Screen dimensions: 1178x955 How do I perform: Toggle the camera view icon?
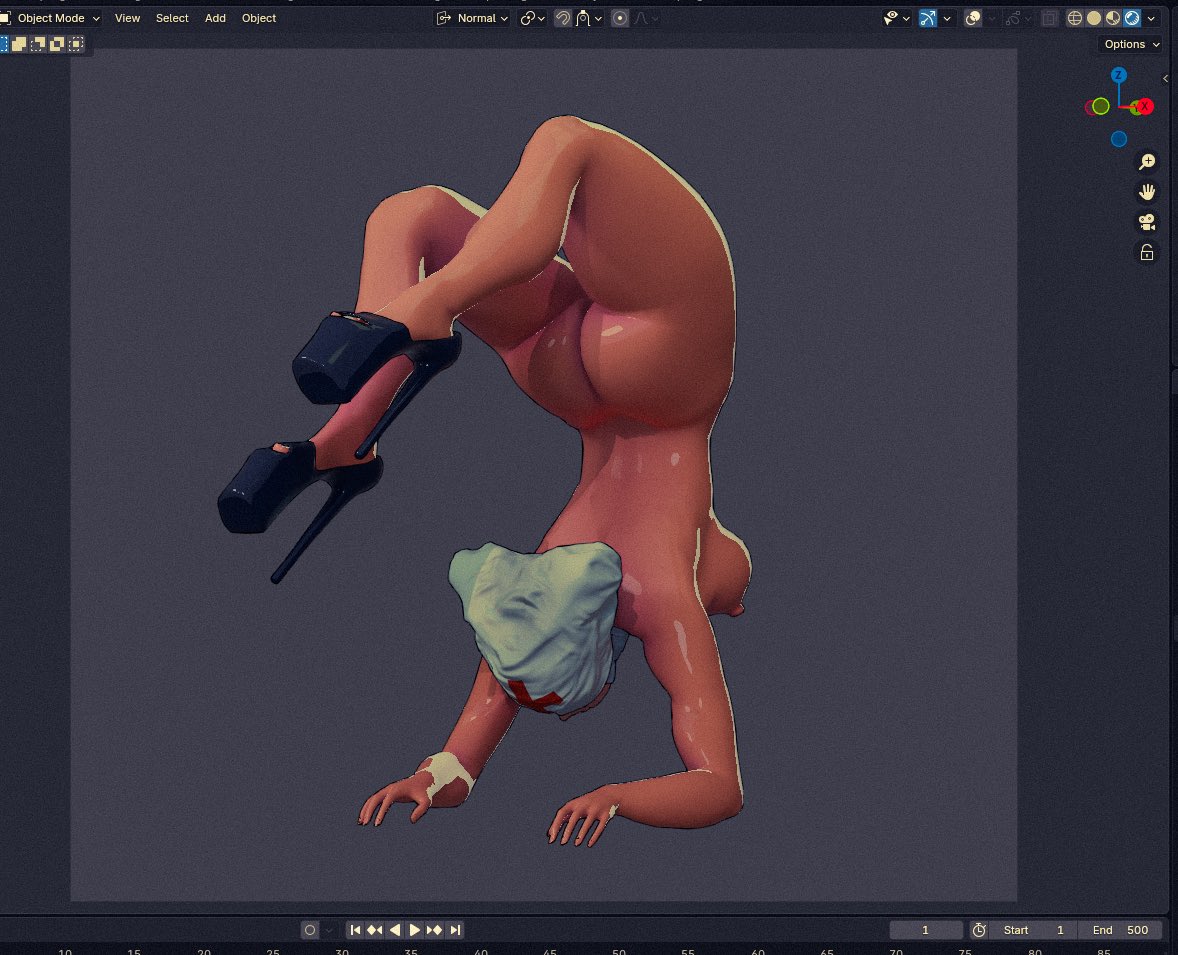coord(1146,222)
